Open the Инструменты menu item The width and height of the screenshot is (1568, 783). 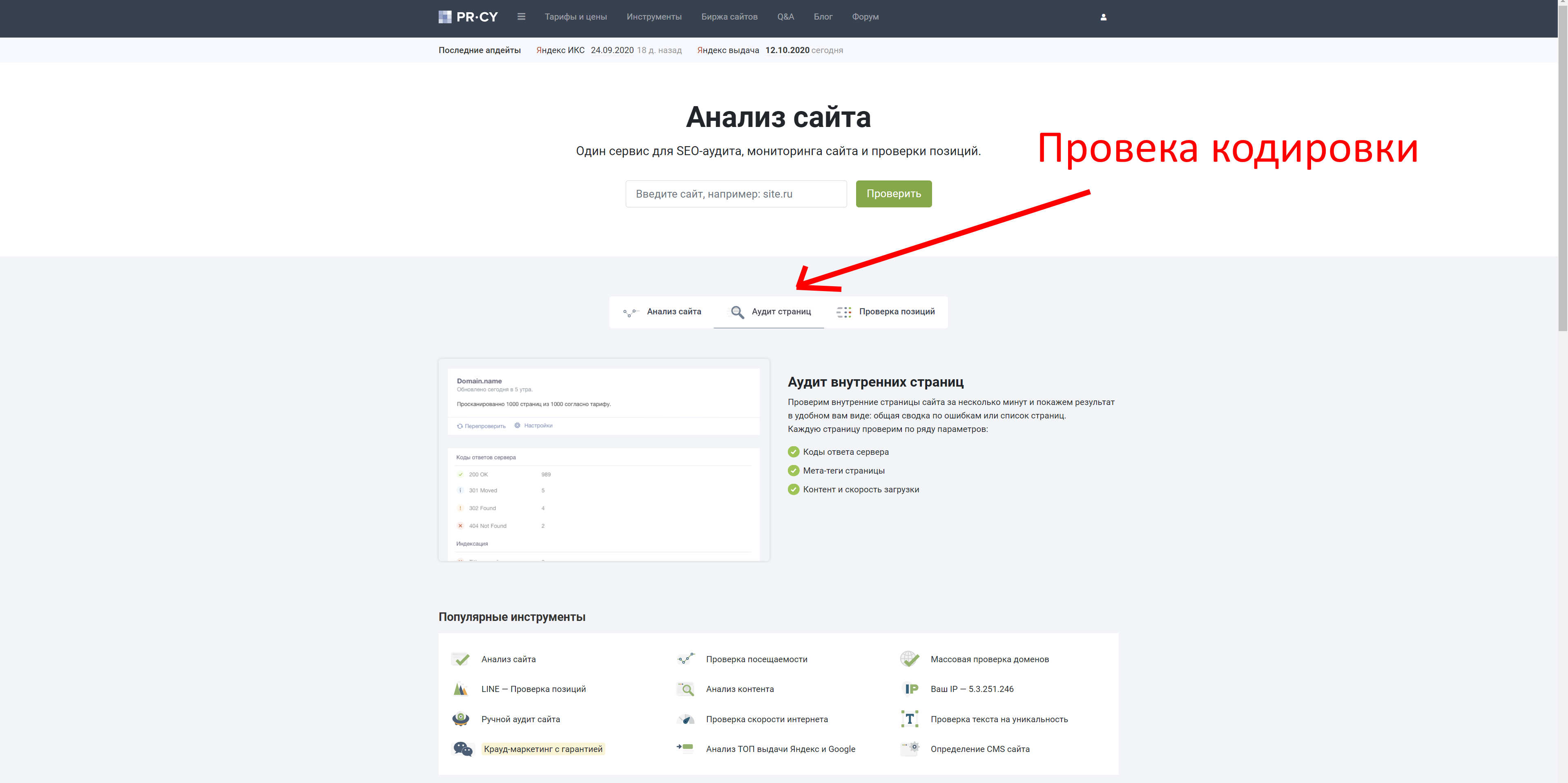654,17
